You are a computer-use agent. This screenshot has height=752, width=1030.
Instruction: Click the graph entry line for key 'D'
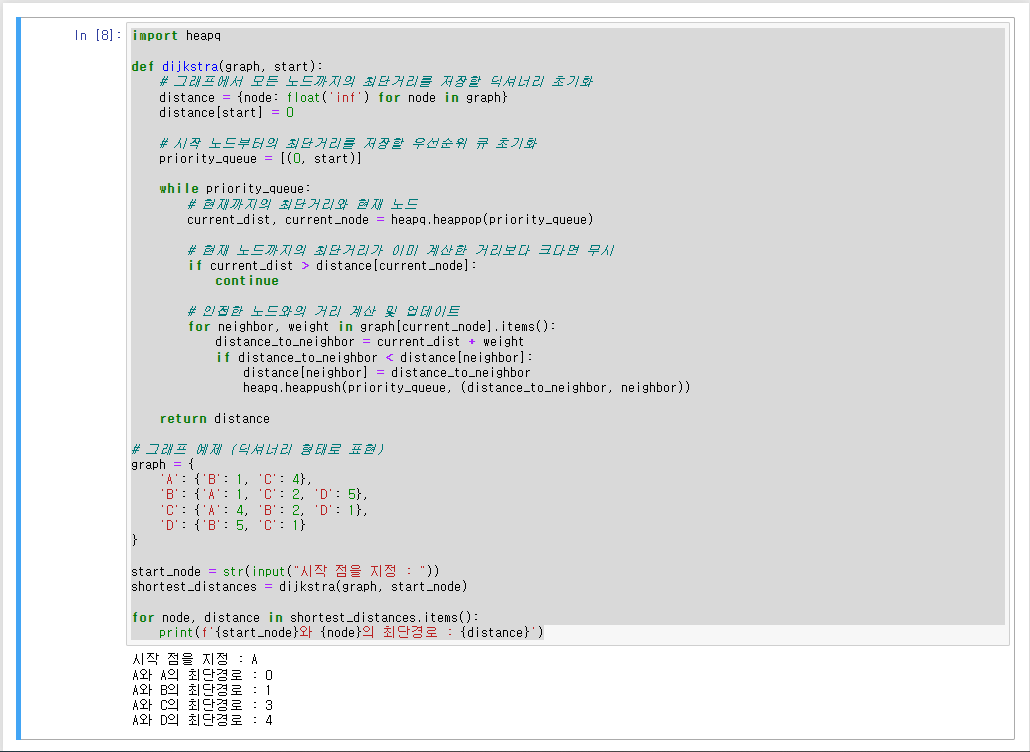(x=233, y=525)
